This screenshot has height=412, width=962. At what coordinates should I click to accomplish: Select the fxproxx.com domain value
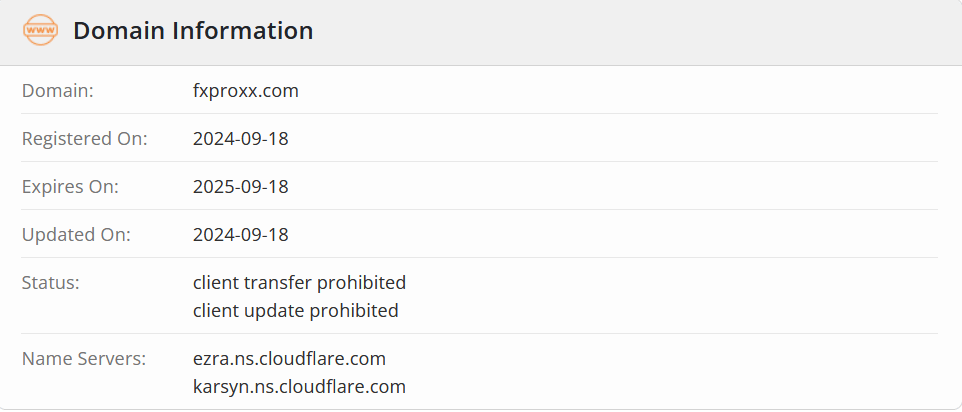pyautogui.click(x=246, y=91)
